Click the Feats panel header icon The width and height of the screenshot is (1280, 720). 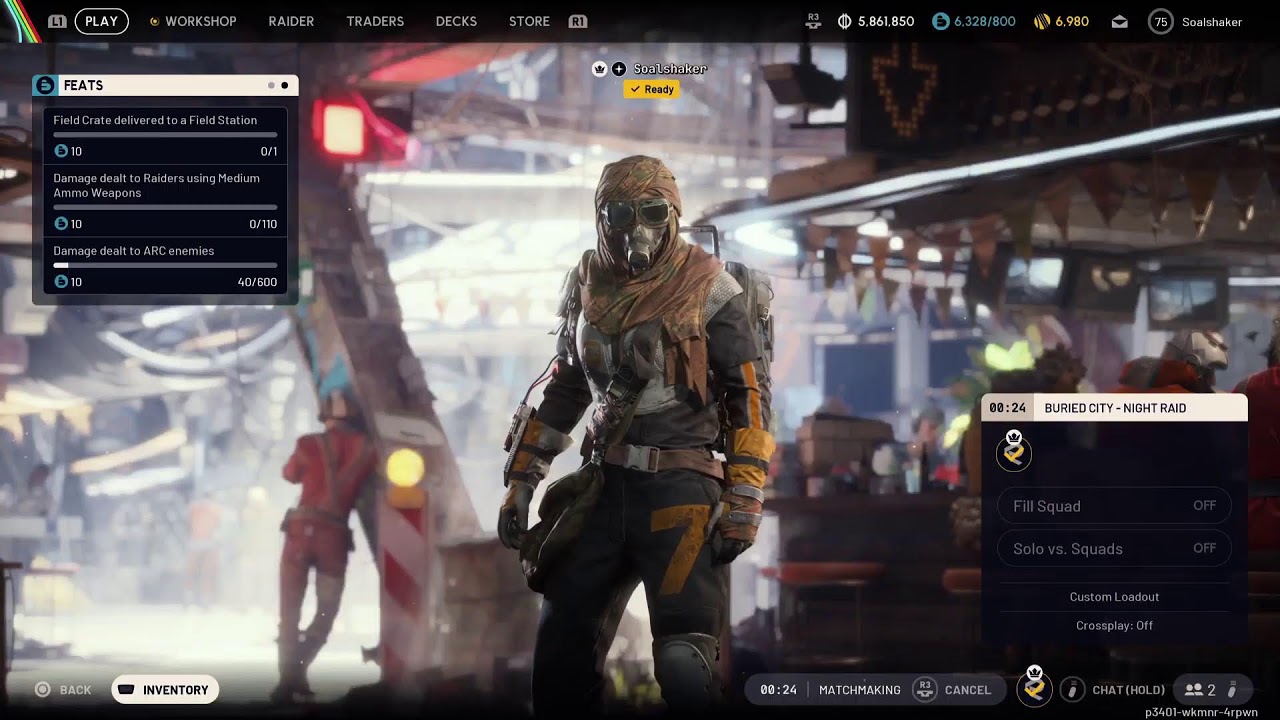point(45,85)
